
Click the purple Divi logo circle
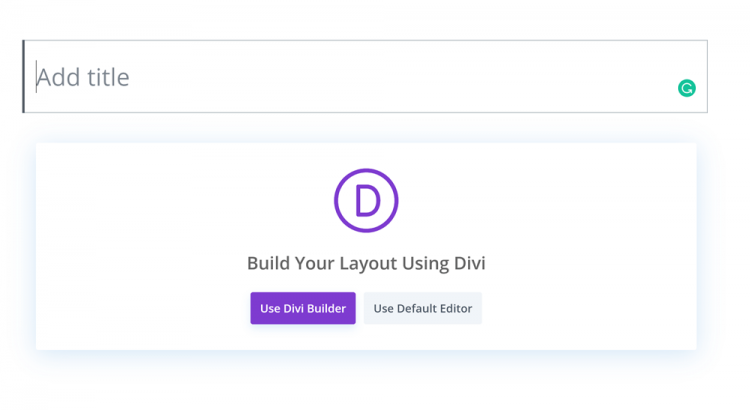tap(366, 200)
